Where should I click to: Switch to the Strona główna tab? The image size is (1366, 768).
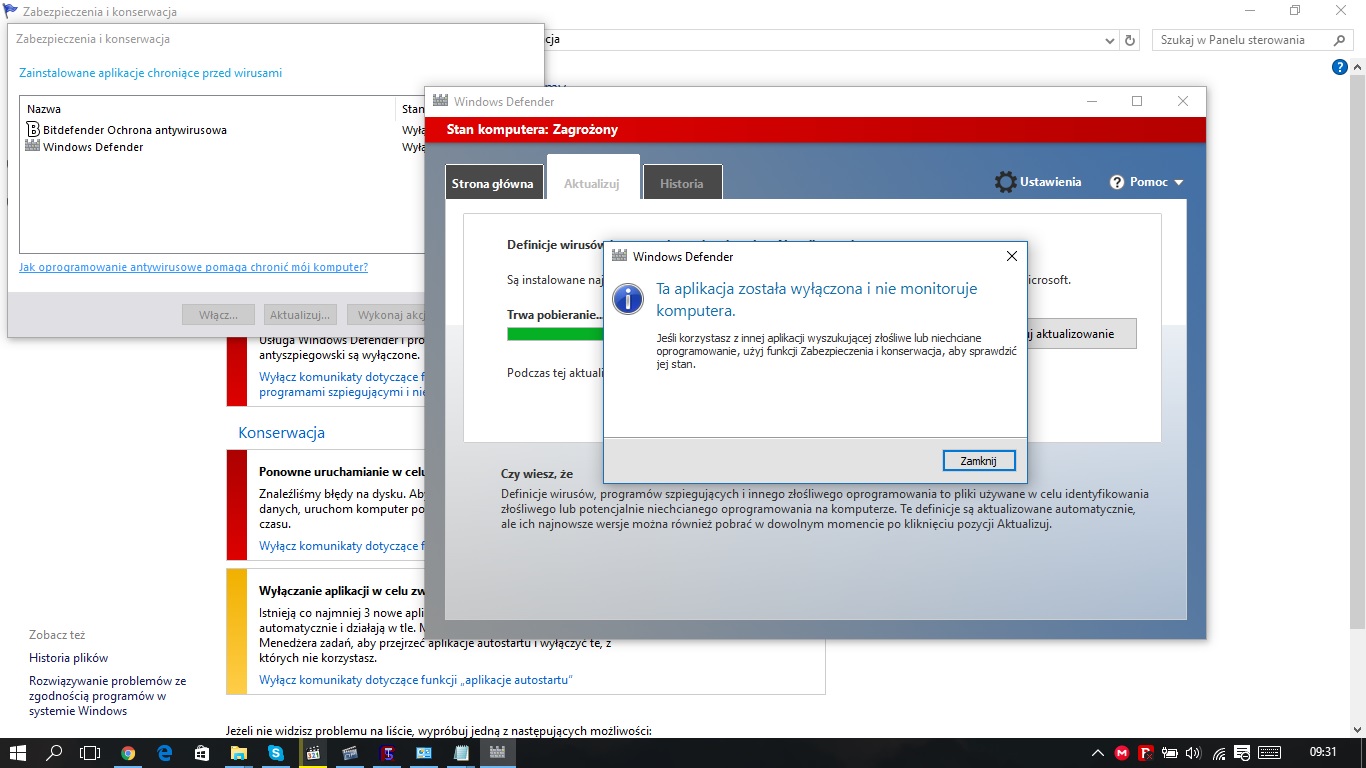(x=493, y=183)
